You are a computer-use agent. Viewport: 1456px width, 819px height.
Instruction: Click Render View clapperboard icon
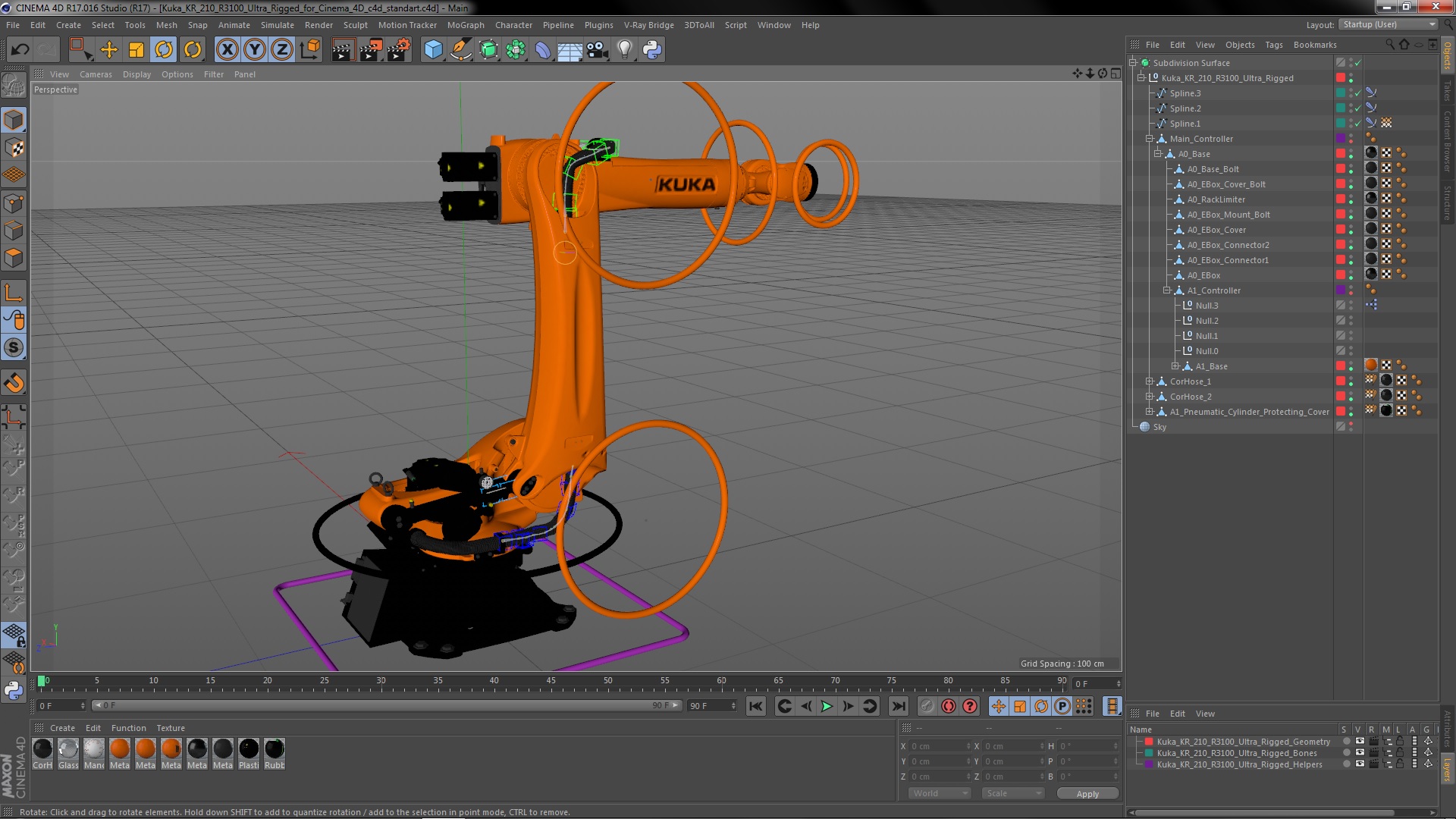pos(343,50)
